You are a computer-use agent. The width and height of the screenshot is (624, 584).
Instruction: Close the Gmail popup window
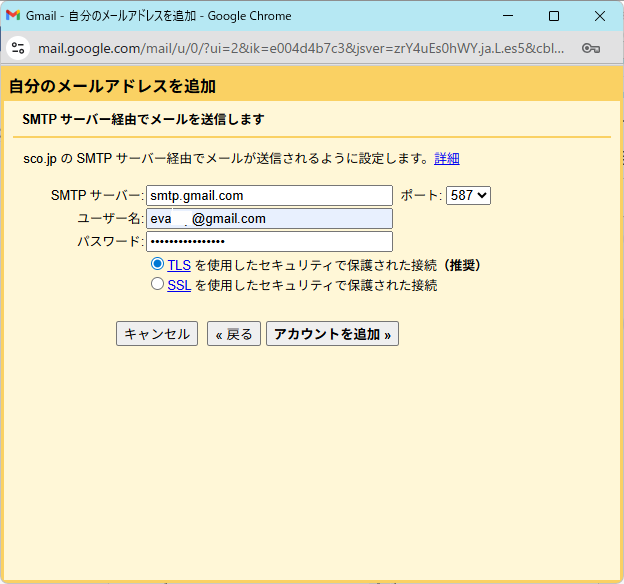coord(600,16)
